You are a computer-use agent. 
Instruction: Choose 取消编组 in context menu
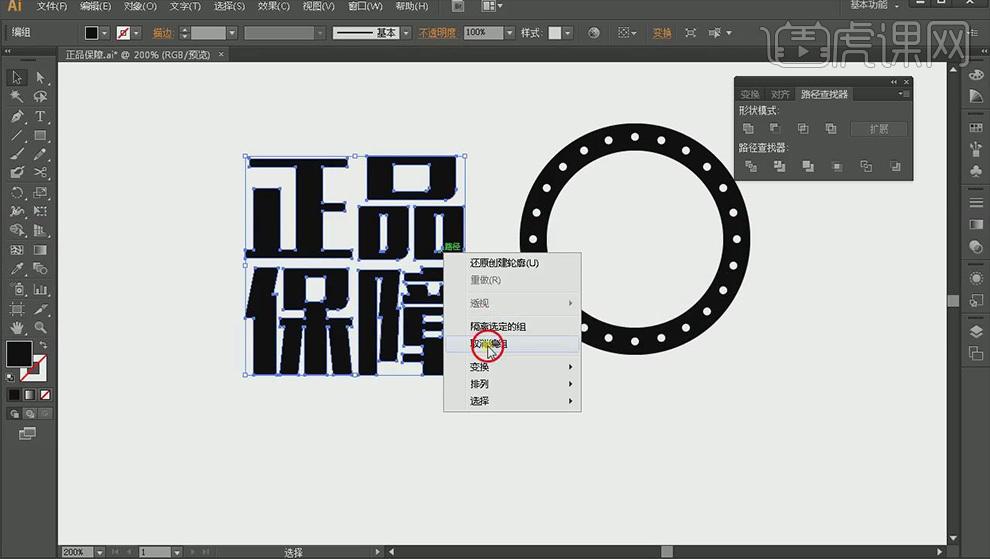click(512, 344)
